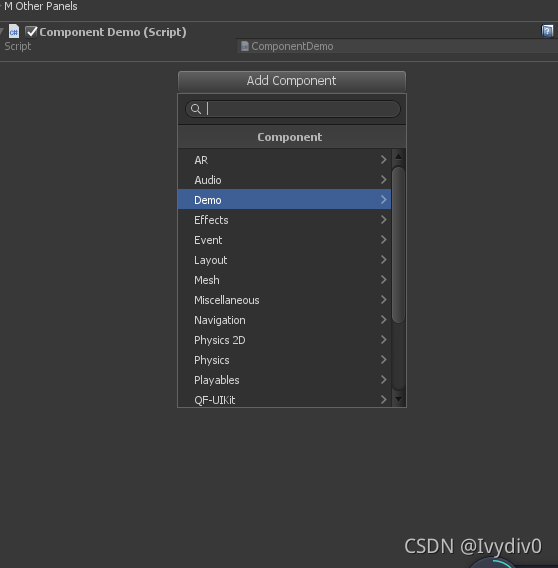Click the ComponentDemo script file icon
558x568 pixels.
[245, 46]
